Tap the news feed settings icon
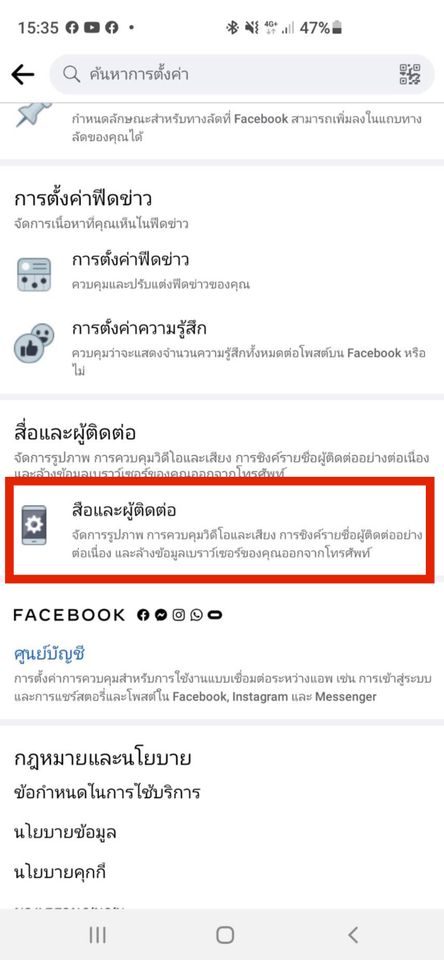The image size is (444, 960). pos(34,274)
